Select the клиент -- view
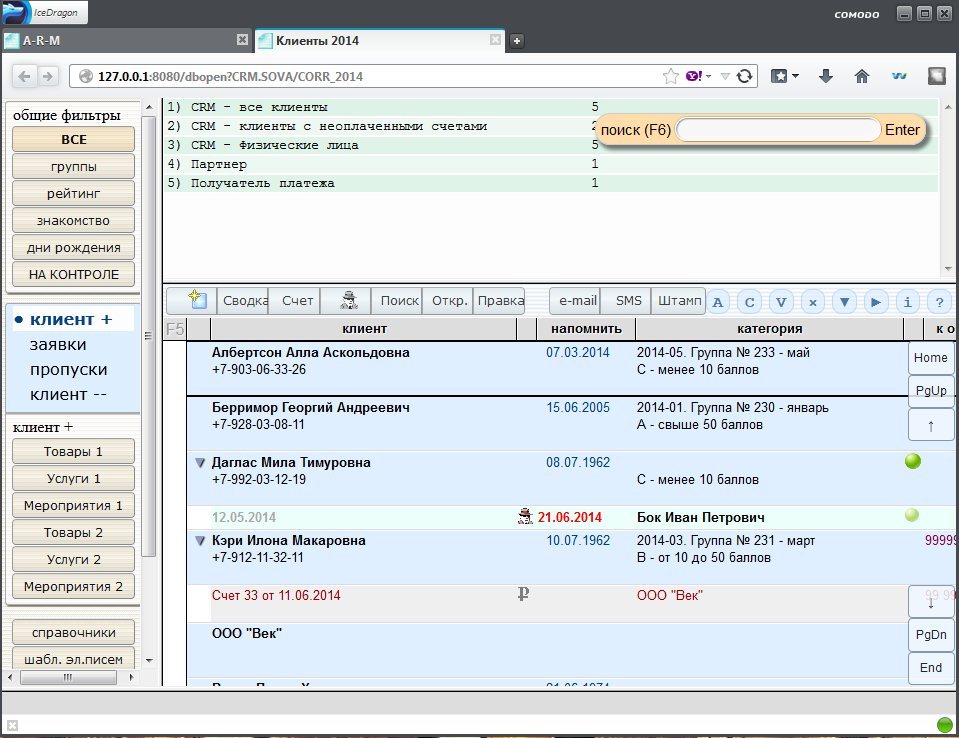Viewport: 959px width, 738px height. (x=68, y=395)
